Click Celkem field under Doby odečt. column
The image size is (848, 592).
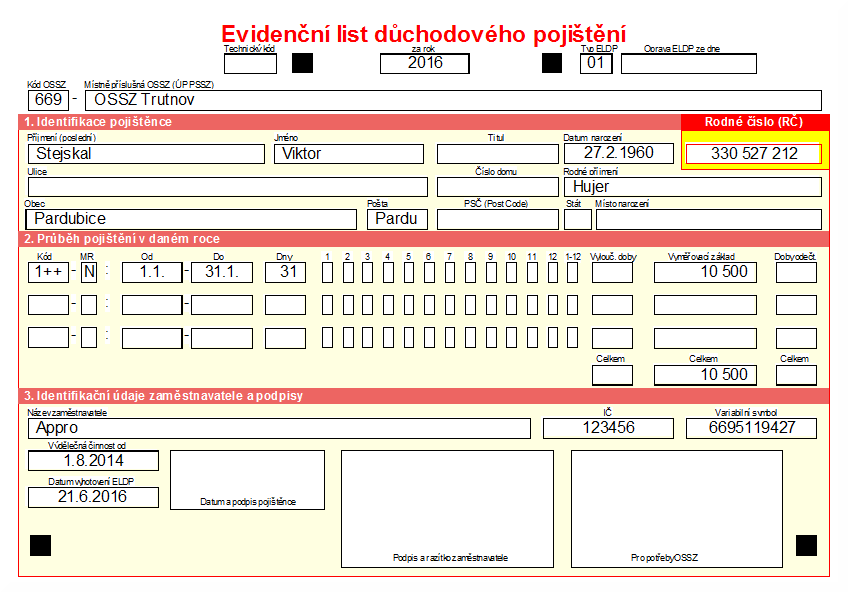796,375
